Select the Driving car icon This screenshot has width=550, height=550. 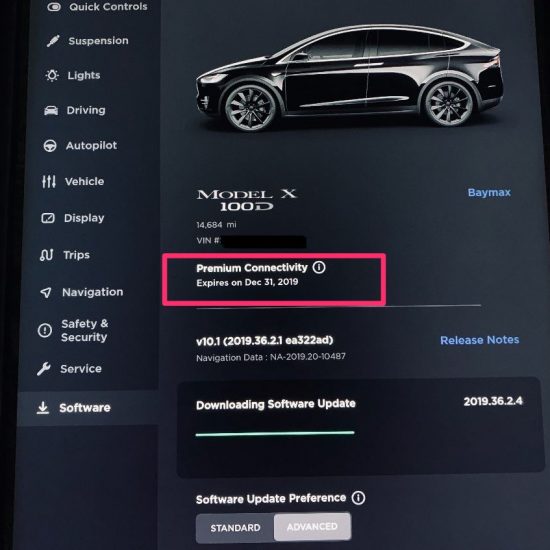51,110
